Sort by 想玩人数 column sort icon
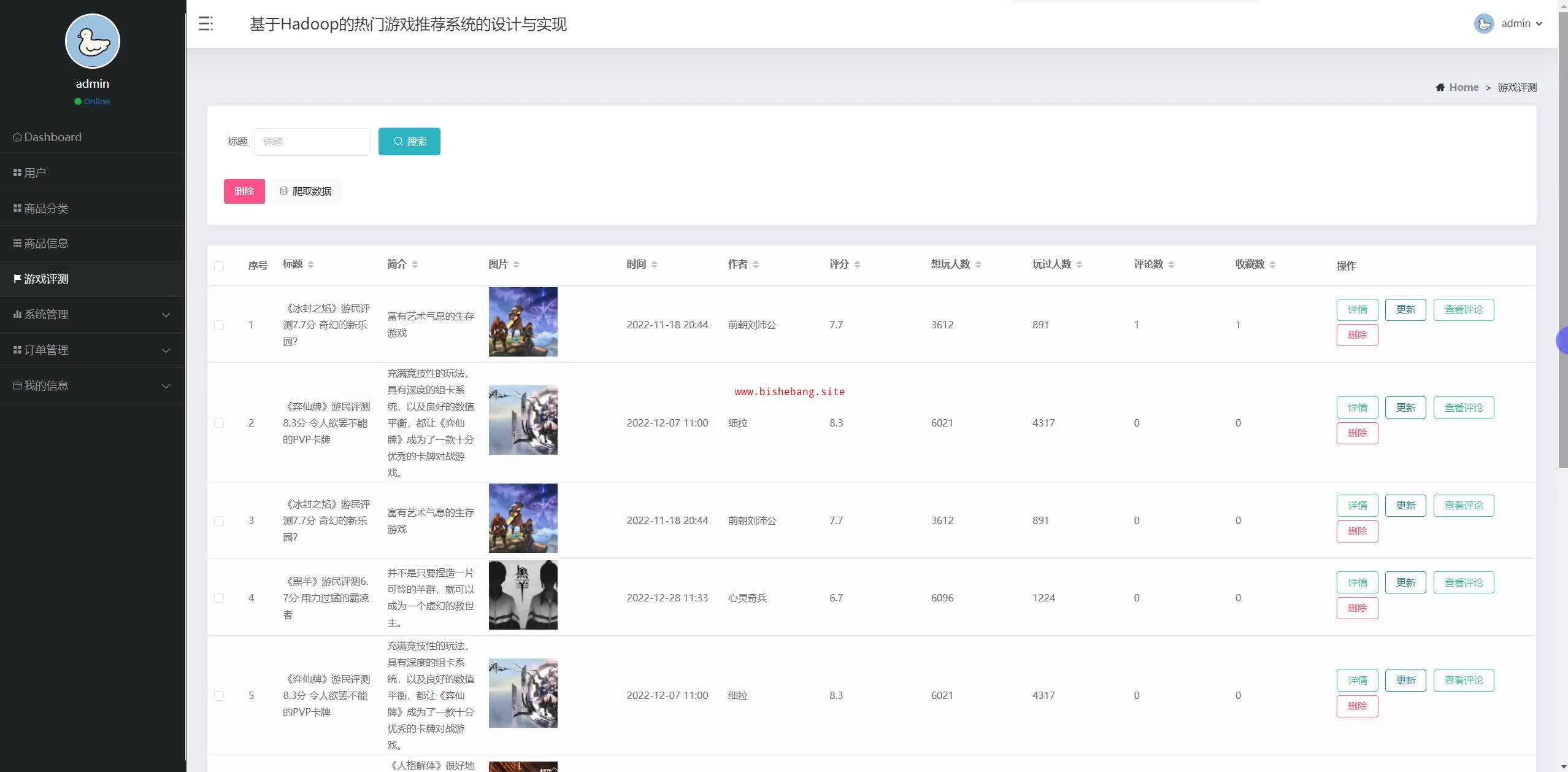Viewport: 1568px width, 772px height. pos(978,264)
